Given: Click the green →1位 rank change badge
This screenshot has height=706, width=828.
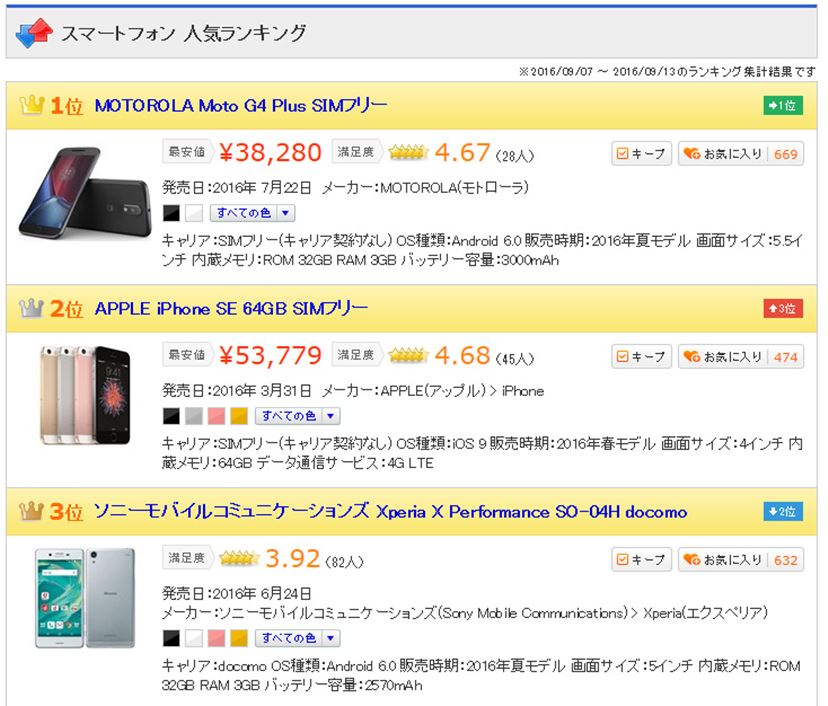Looking at the screenshot, I should pyautogui.click(x=783, y=106).
